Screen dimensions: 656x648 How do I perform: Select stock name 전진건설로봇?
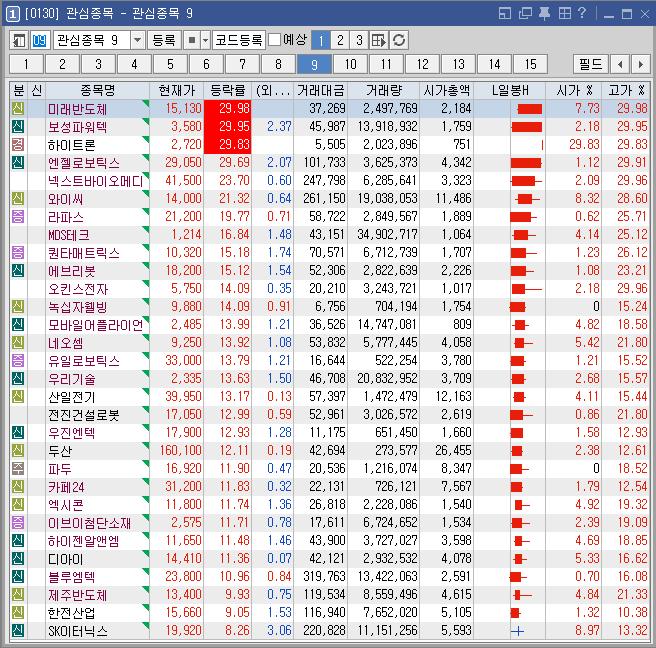(x=84, y=415)
